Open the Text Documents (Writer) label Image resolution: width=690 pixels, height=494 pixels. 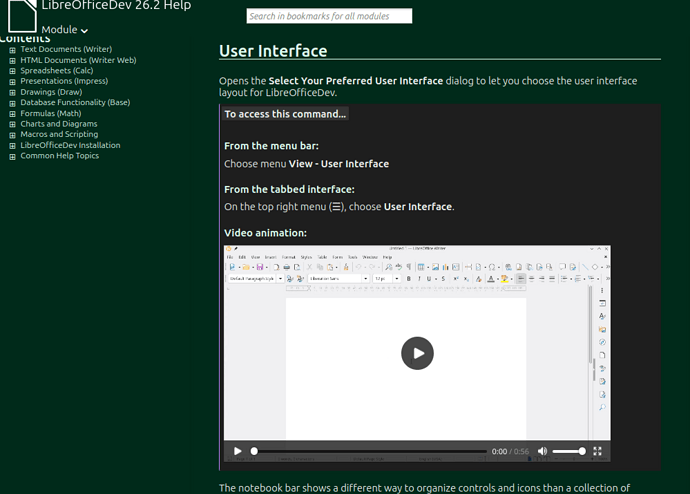point(66,49)
